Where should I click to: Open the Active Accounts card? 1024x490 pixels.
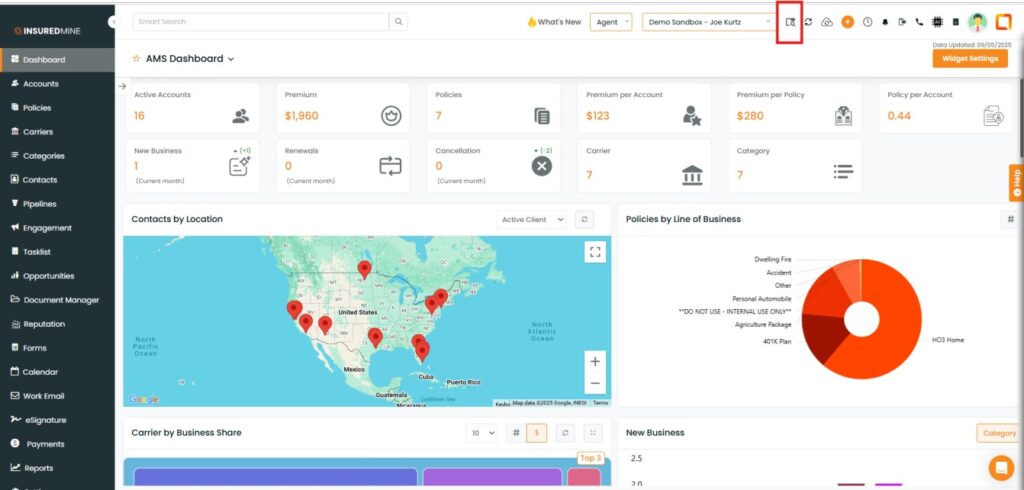tap(191, 108)
